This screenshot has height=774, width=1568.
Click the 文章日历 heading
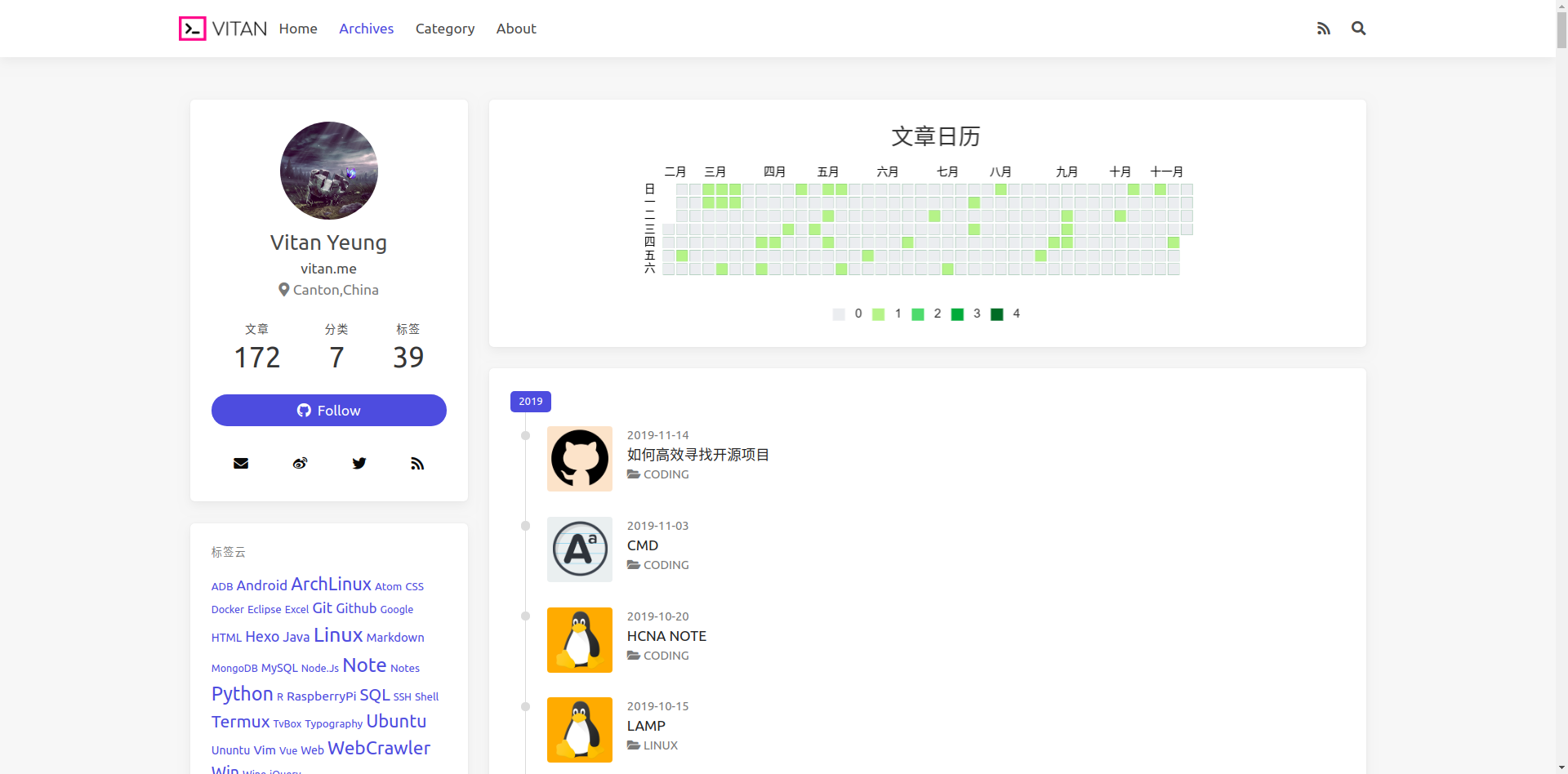click(x=935, y=136)
